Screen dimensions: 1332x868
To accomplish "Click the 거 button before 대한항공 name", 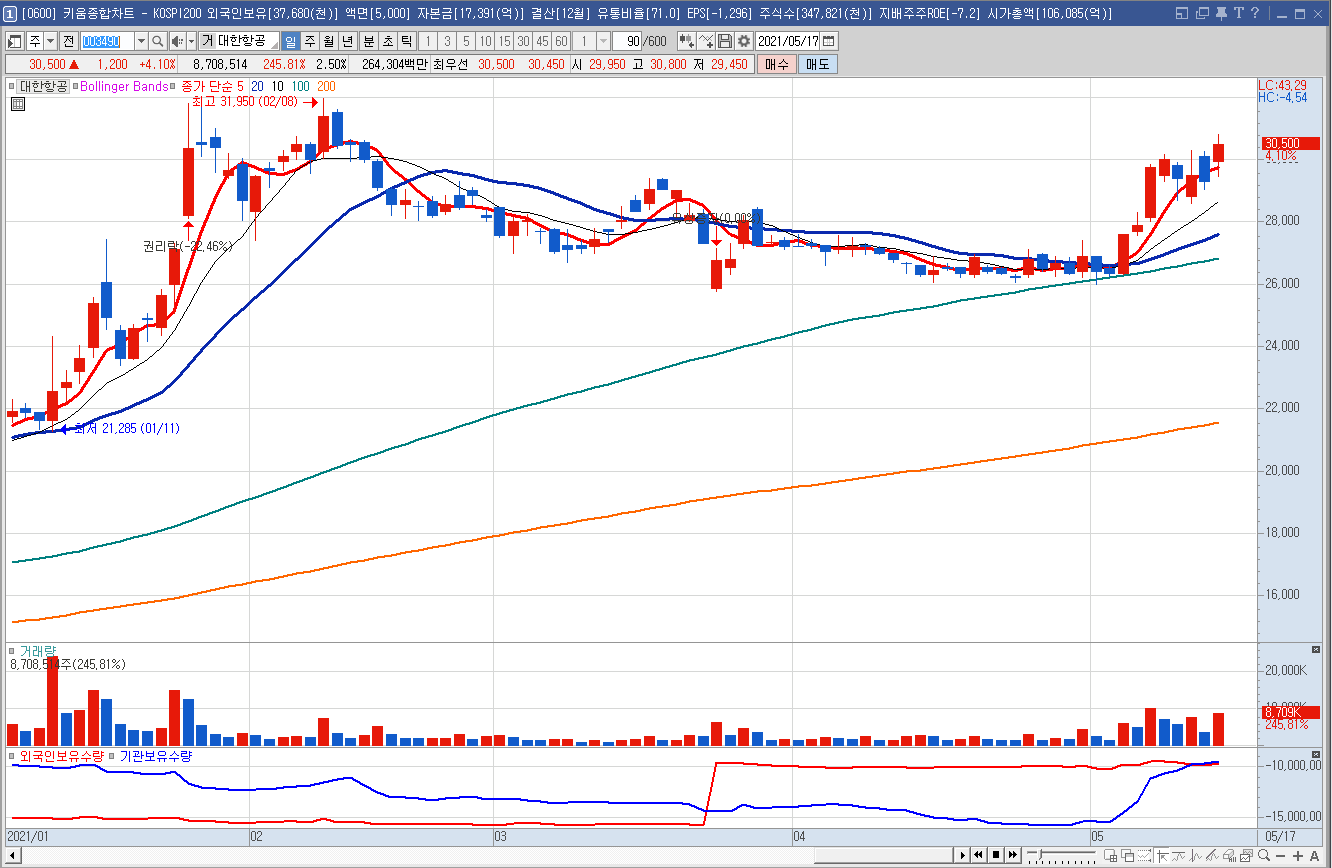I will [x=207, y=41].
